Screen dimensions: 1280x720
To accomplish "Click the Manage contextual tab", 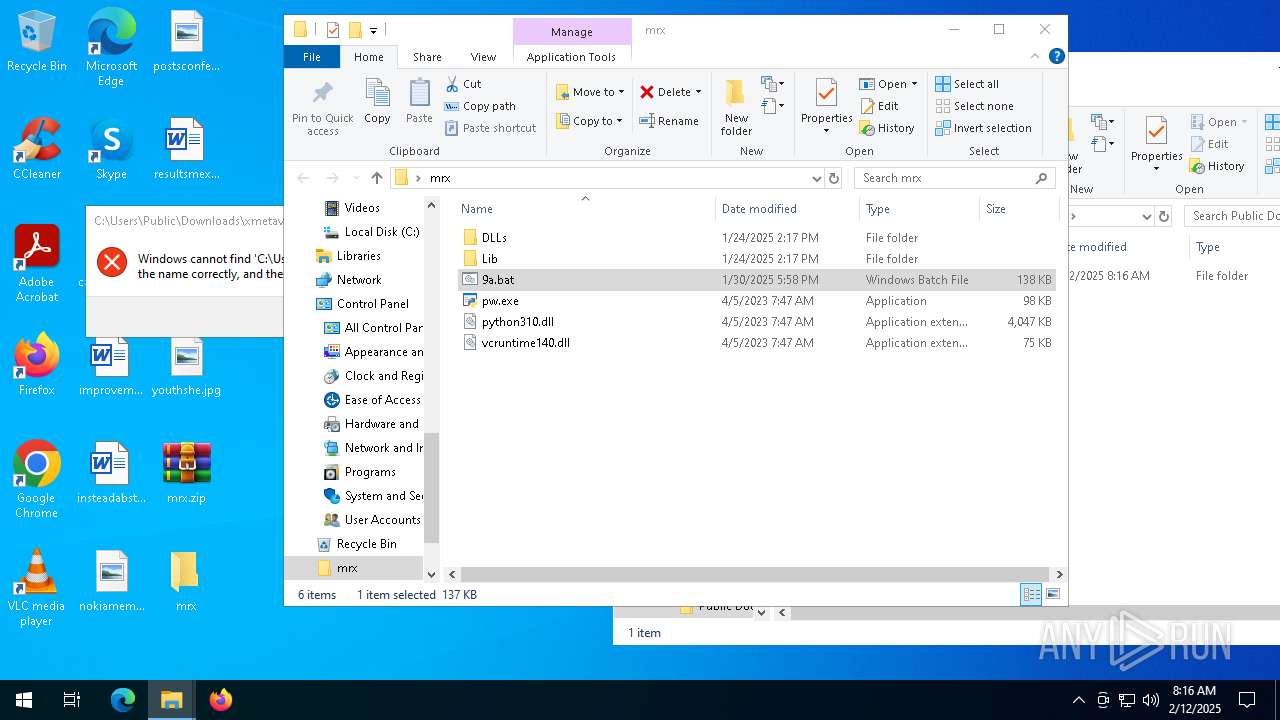I will coord(572,32).
